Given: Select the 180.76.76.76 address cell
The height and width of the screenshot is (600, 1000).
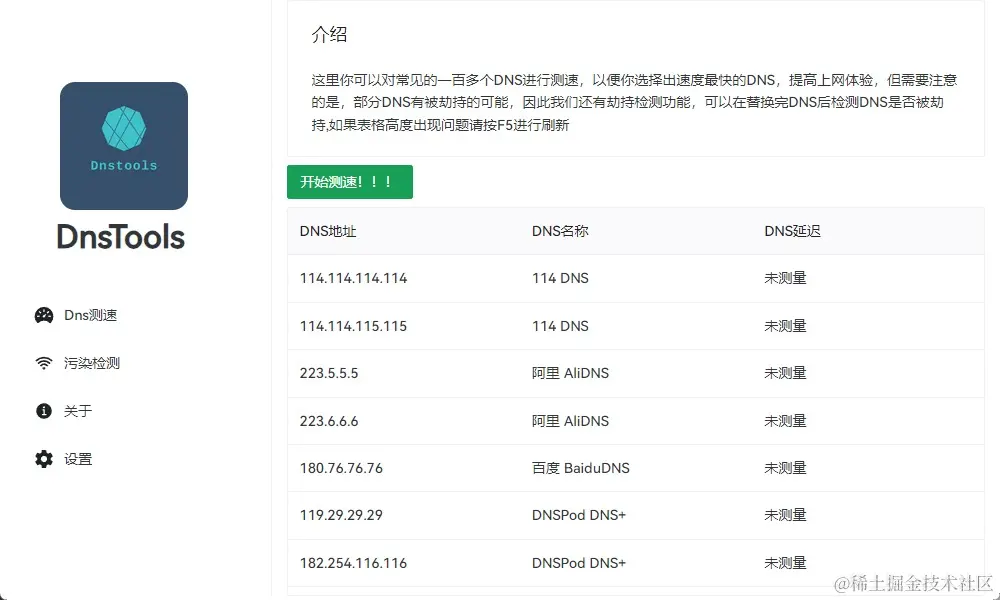Looking at the screenshot, I should pos(341,469).
